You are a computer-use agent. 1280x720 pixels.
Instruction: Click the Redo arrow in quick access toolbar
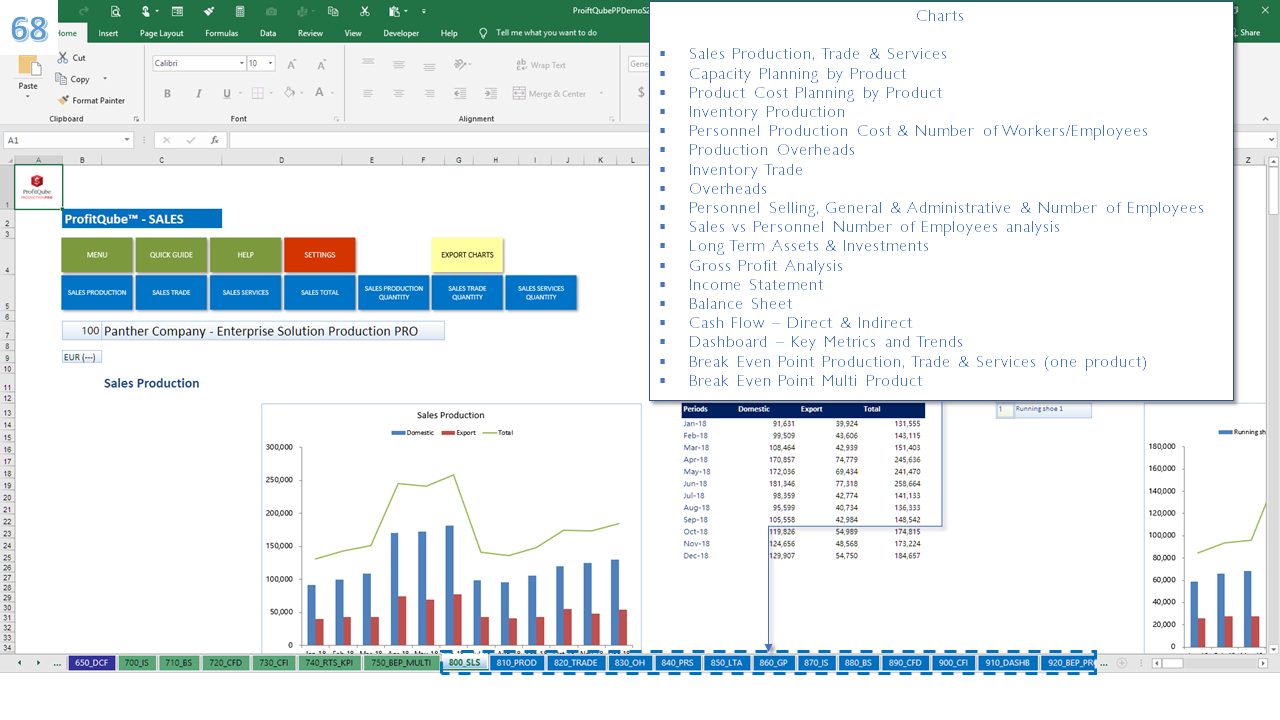(x=85, y=11)
